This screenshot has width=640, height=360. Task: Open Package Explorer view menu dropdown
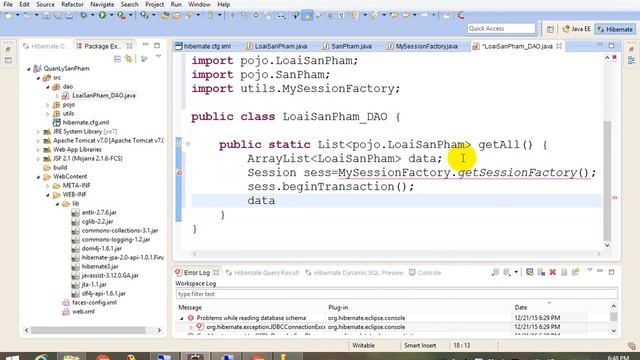[158, 57]
